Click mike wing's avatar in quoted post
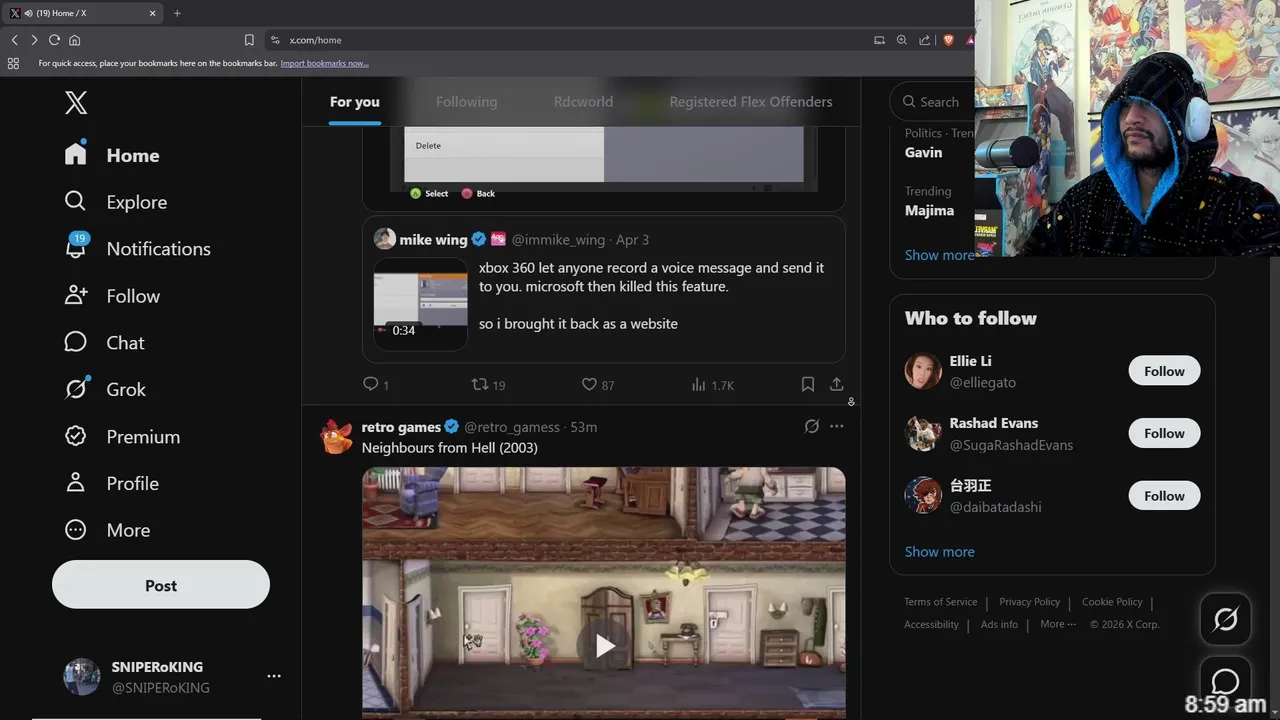Image resolution: width=1280 pixels, height=720 pixels. pos(385,239)
